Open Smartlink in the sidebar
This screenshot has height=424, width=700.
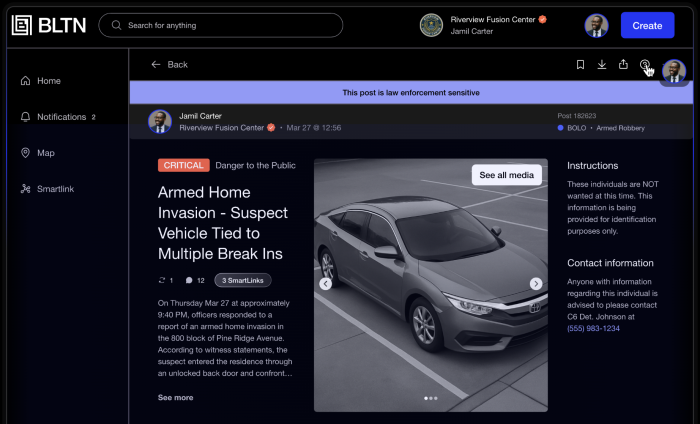55,189
